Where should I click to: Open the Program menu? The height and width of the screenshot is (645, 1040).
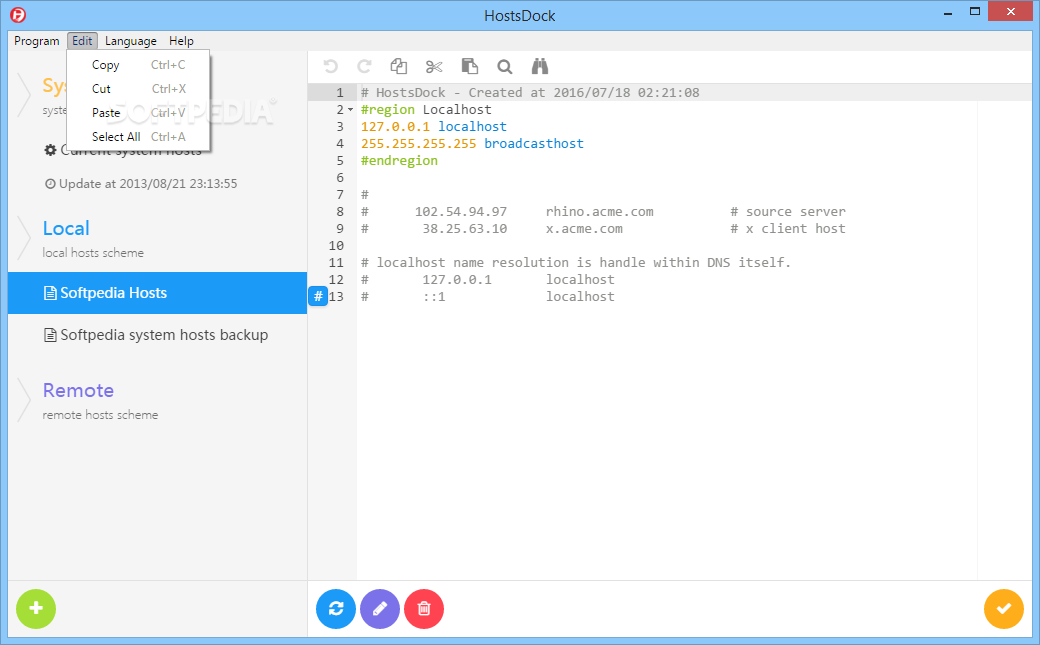click(36, 40)
